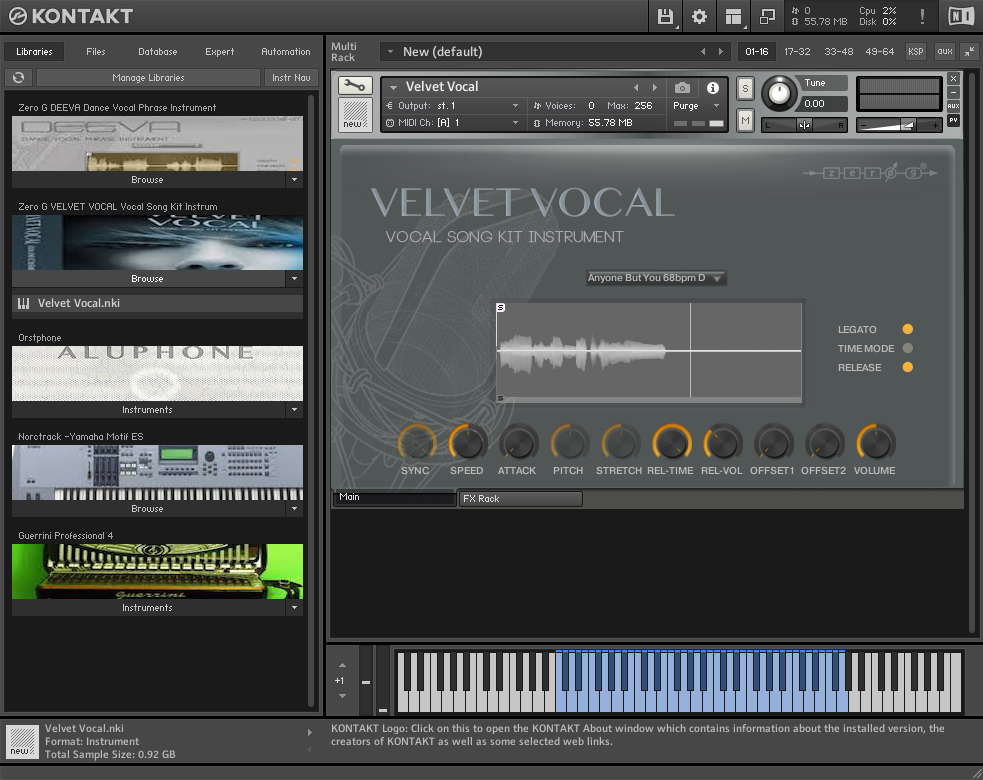Image resolution: width=983 pixels, height=780 pixels.
Task: Go to next multi preset arrow
Action: (721, 51)
